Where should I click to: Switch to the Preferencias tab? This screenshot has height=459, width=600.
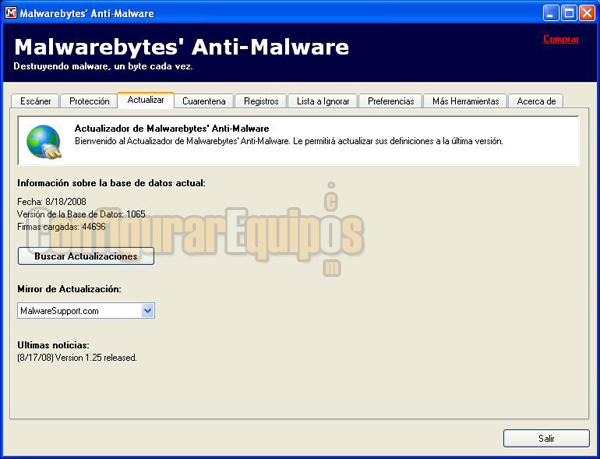391,101
